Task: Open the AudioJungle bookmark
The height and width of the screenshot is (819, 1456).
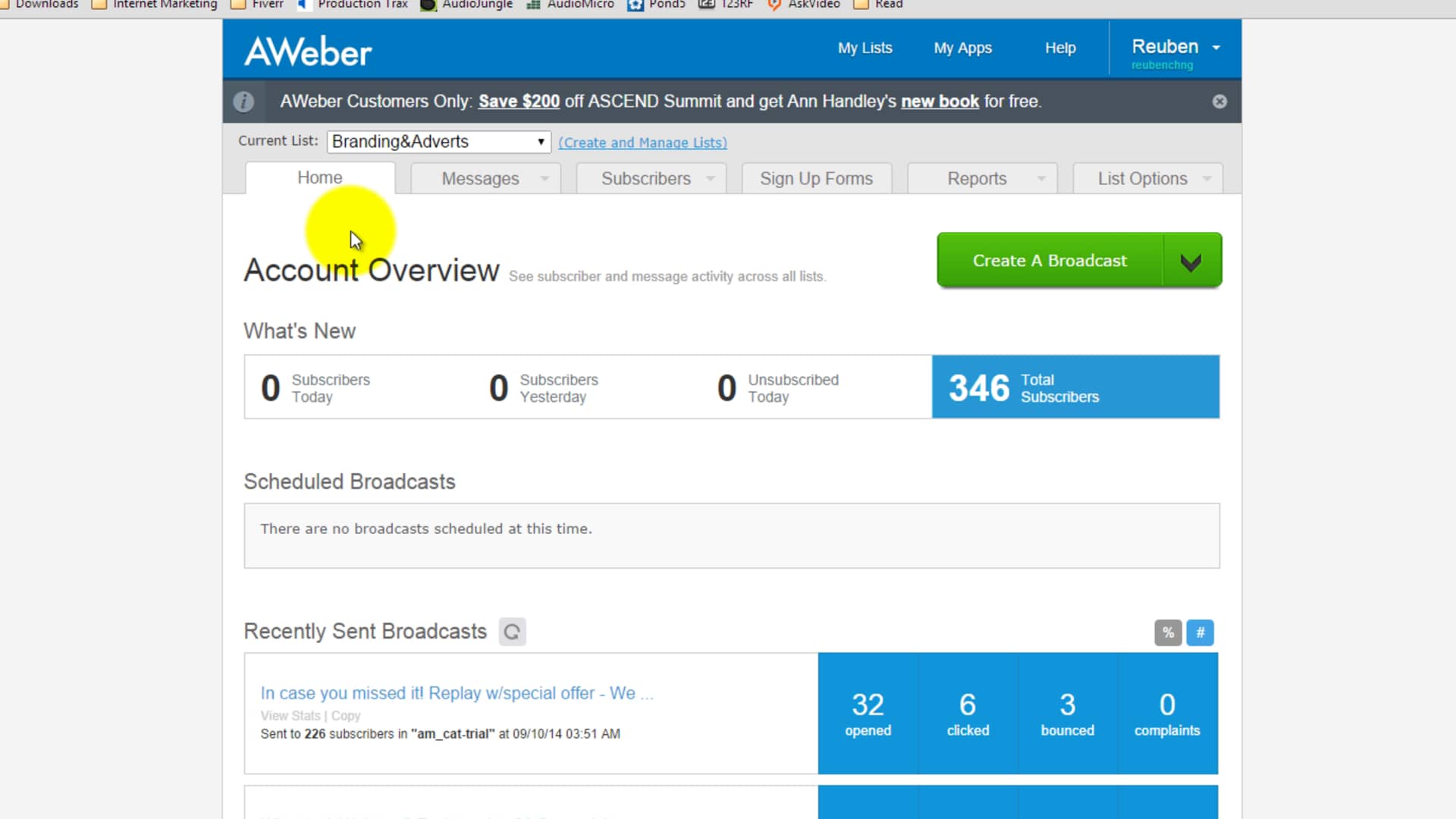Action: 467,5
